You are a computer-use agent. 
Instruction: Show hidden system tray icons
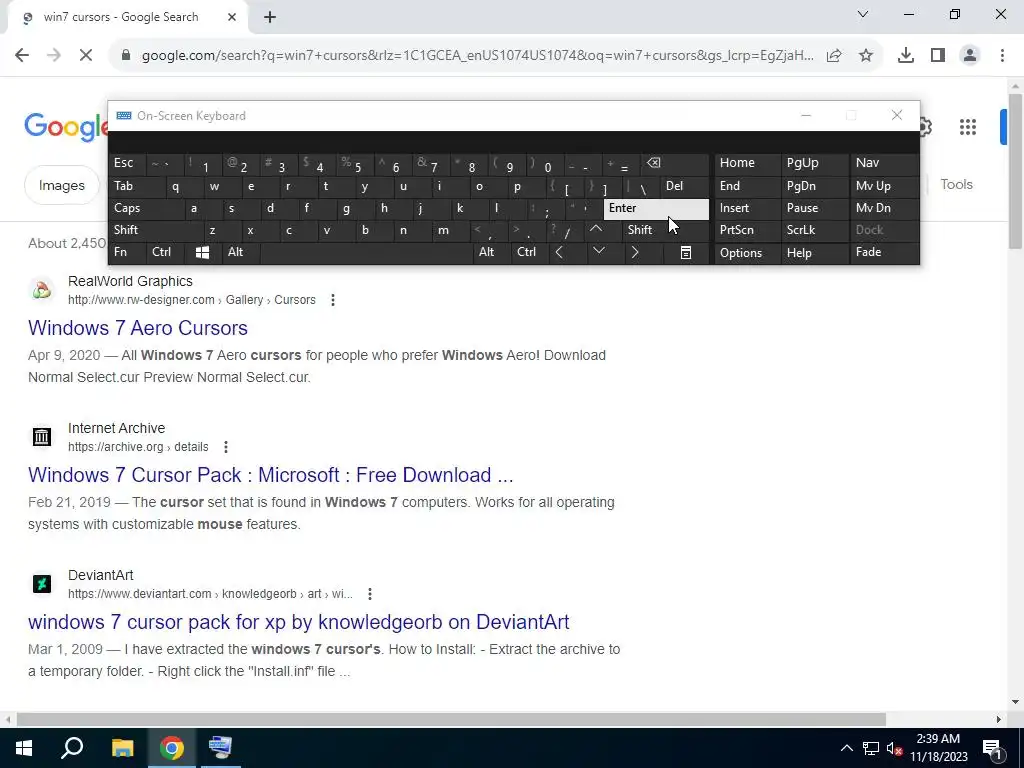pyautogui.click(x=846, y=748)
